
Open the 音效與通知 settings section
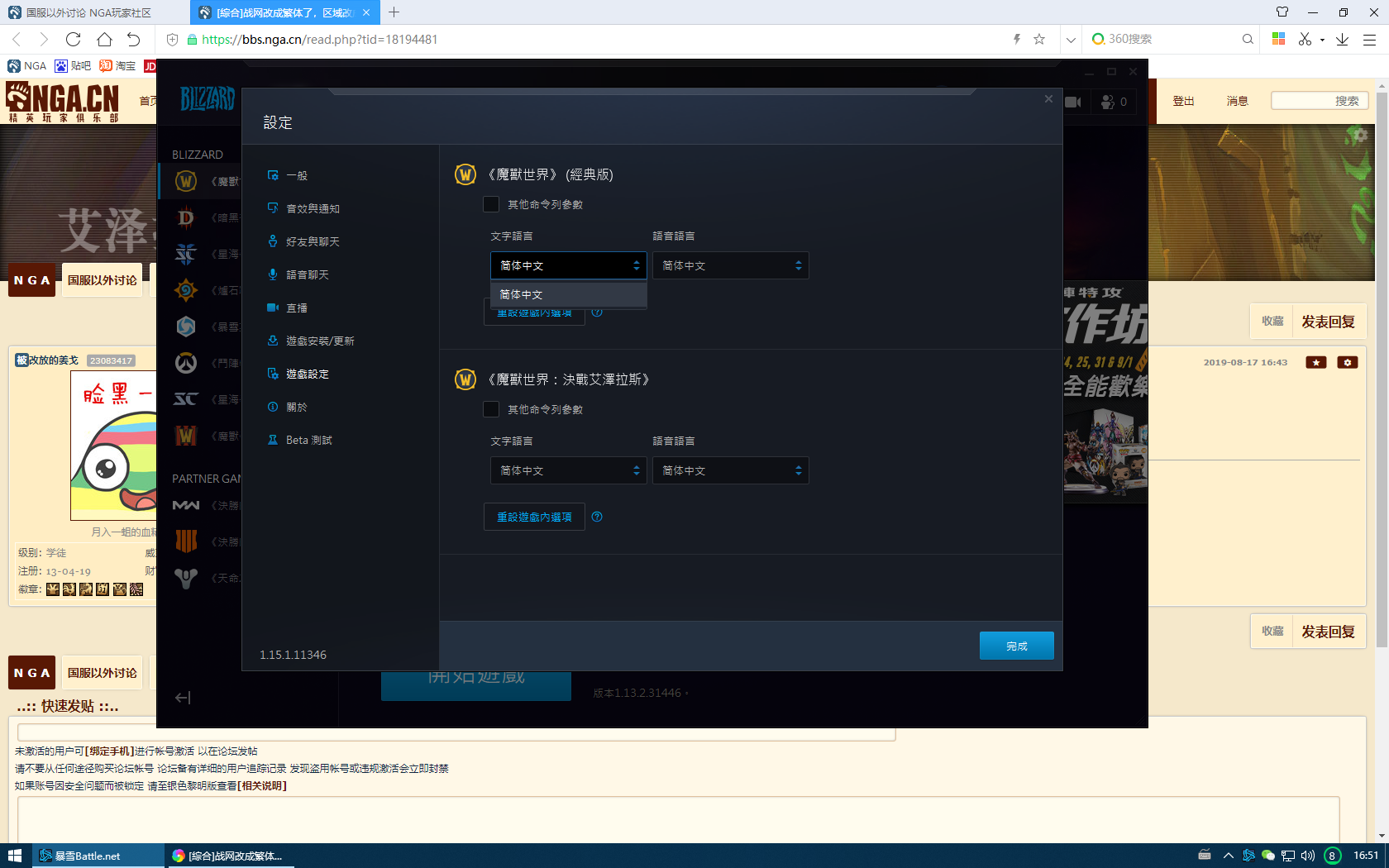coord(303,208)
